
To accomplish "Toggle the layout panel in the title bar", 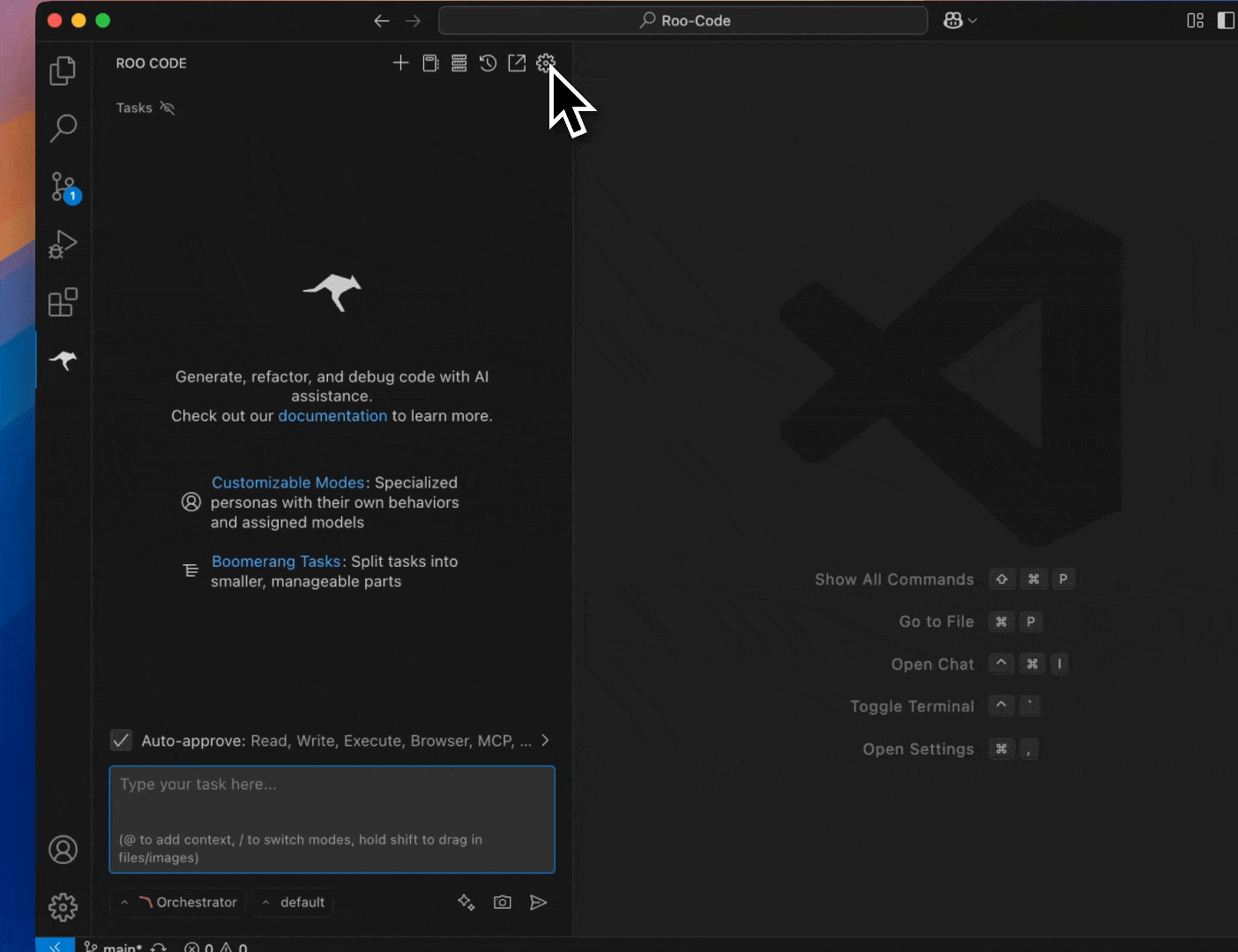I will [1196, 20].
